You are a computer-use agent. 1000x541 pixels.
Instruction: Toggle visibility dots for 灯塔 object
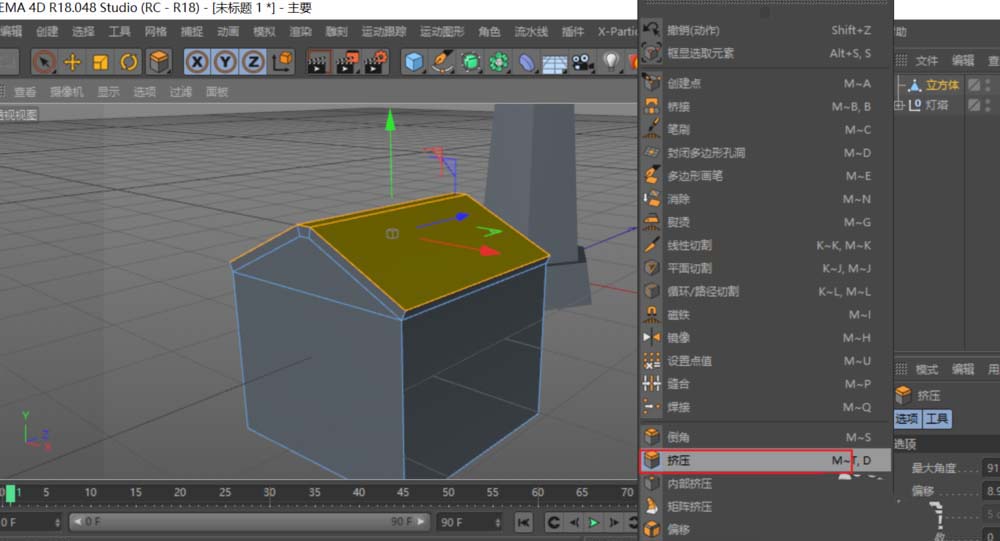point(988,105)
